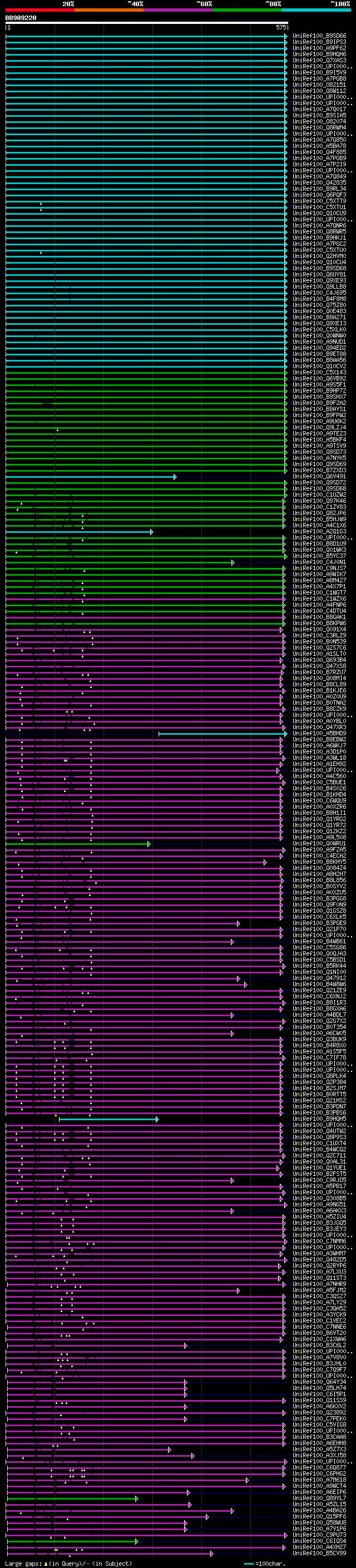Choose the entry UniRef100_Q10CU9
356x1568 pixels.
click(x=319, y=214)
